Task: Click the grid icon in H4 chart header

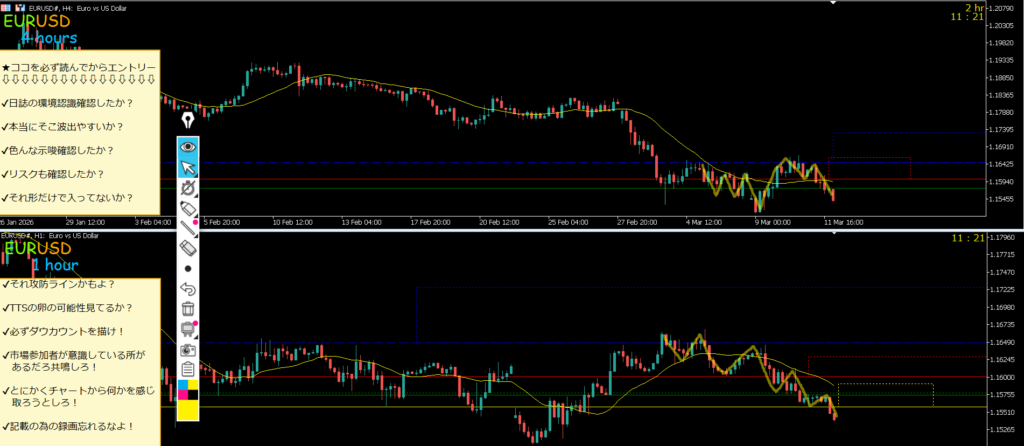Action: pos(6,6)
